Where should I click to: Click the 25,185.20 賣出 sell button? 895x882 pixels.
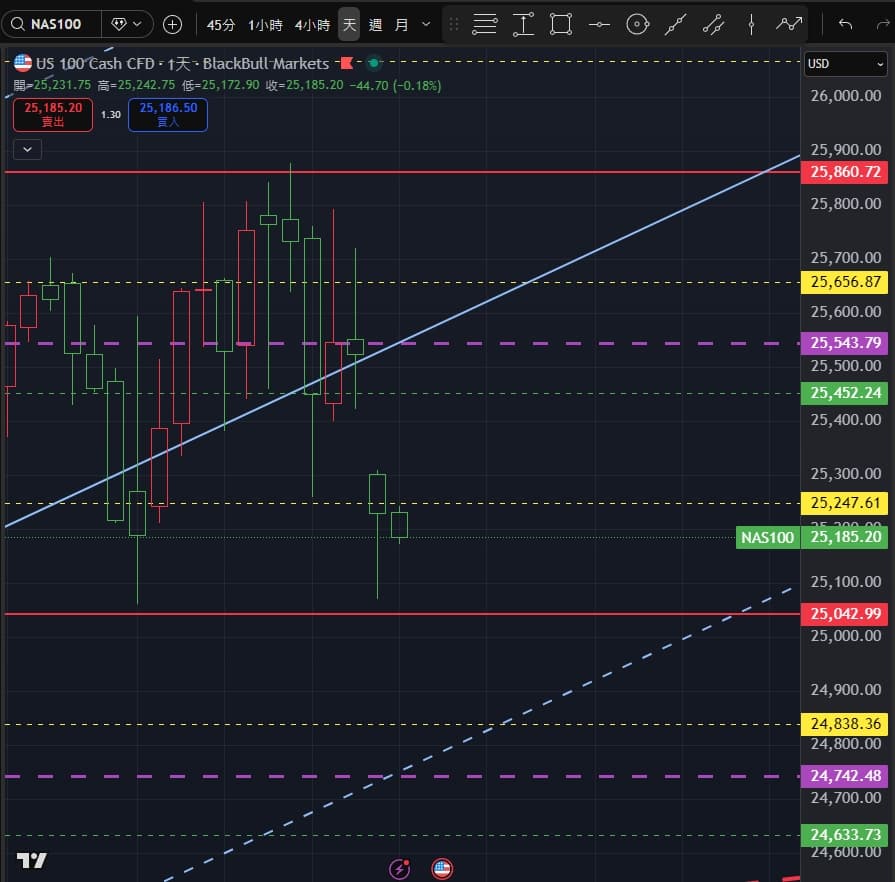53,115
